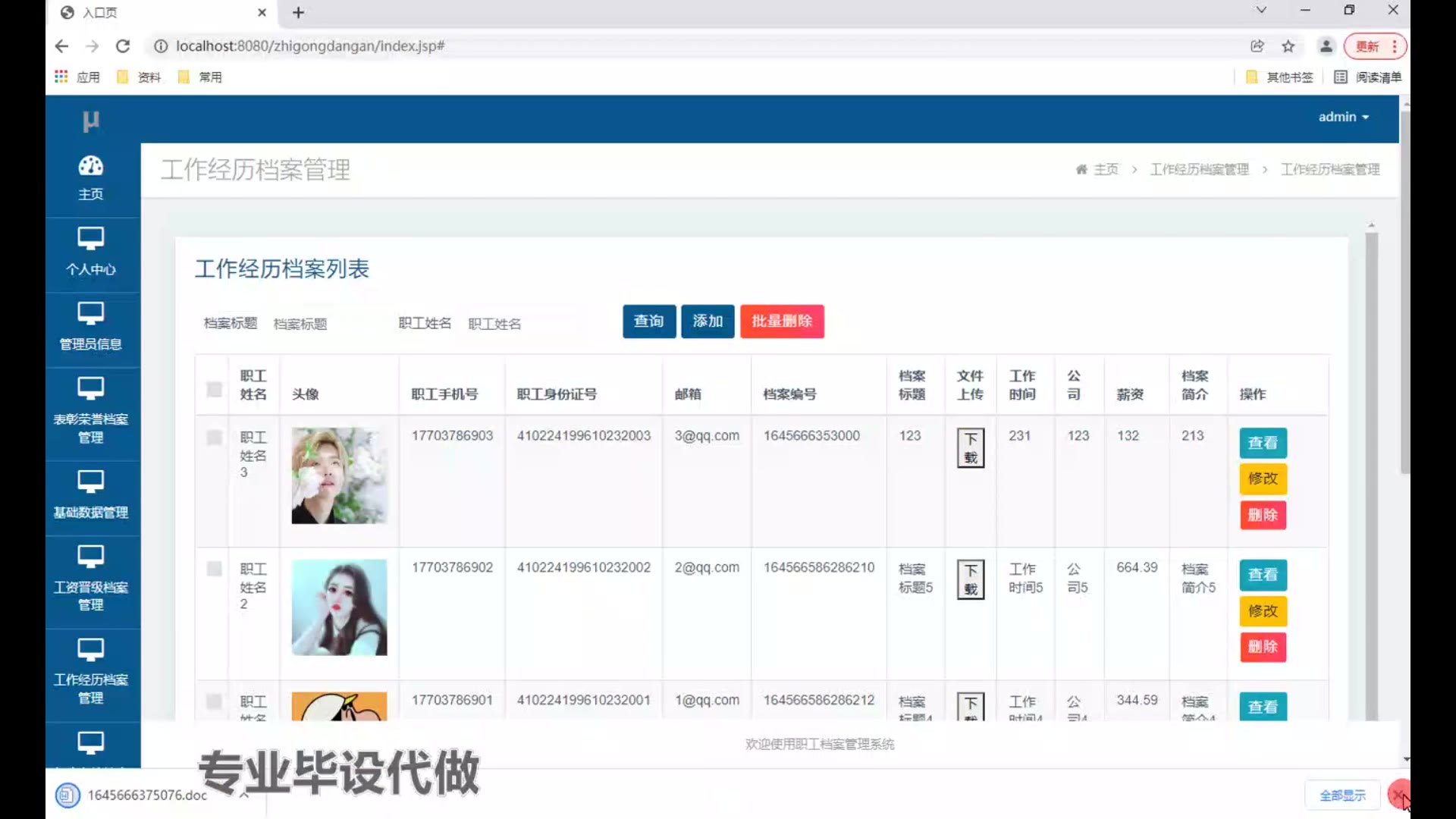Click 查看 for 职工姓名2 row

pyautogui.click(x=1263, y=576)
